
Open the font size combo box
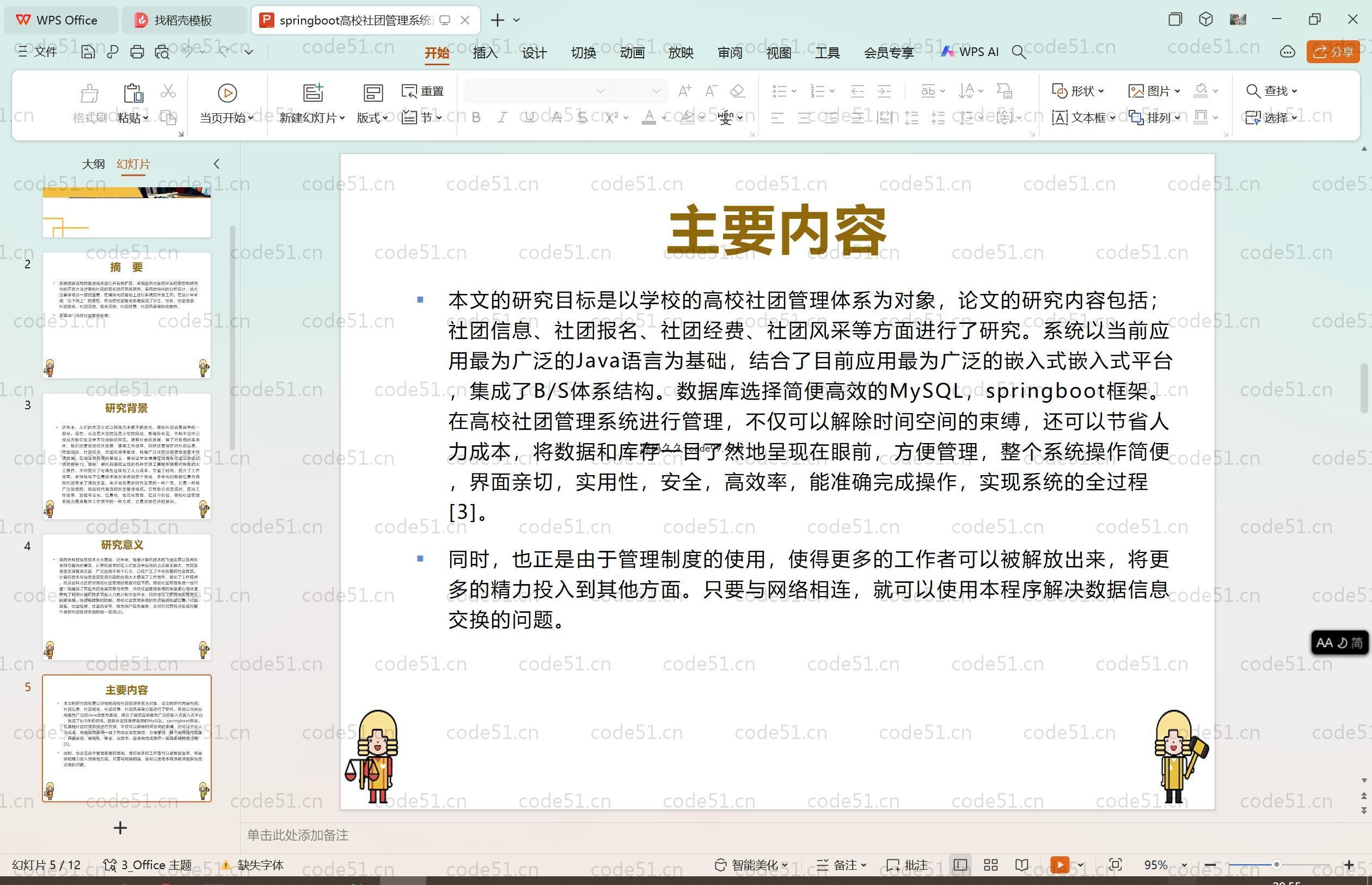pos(638,91)
